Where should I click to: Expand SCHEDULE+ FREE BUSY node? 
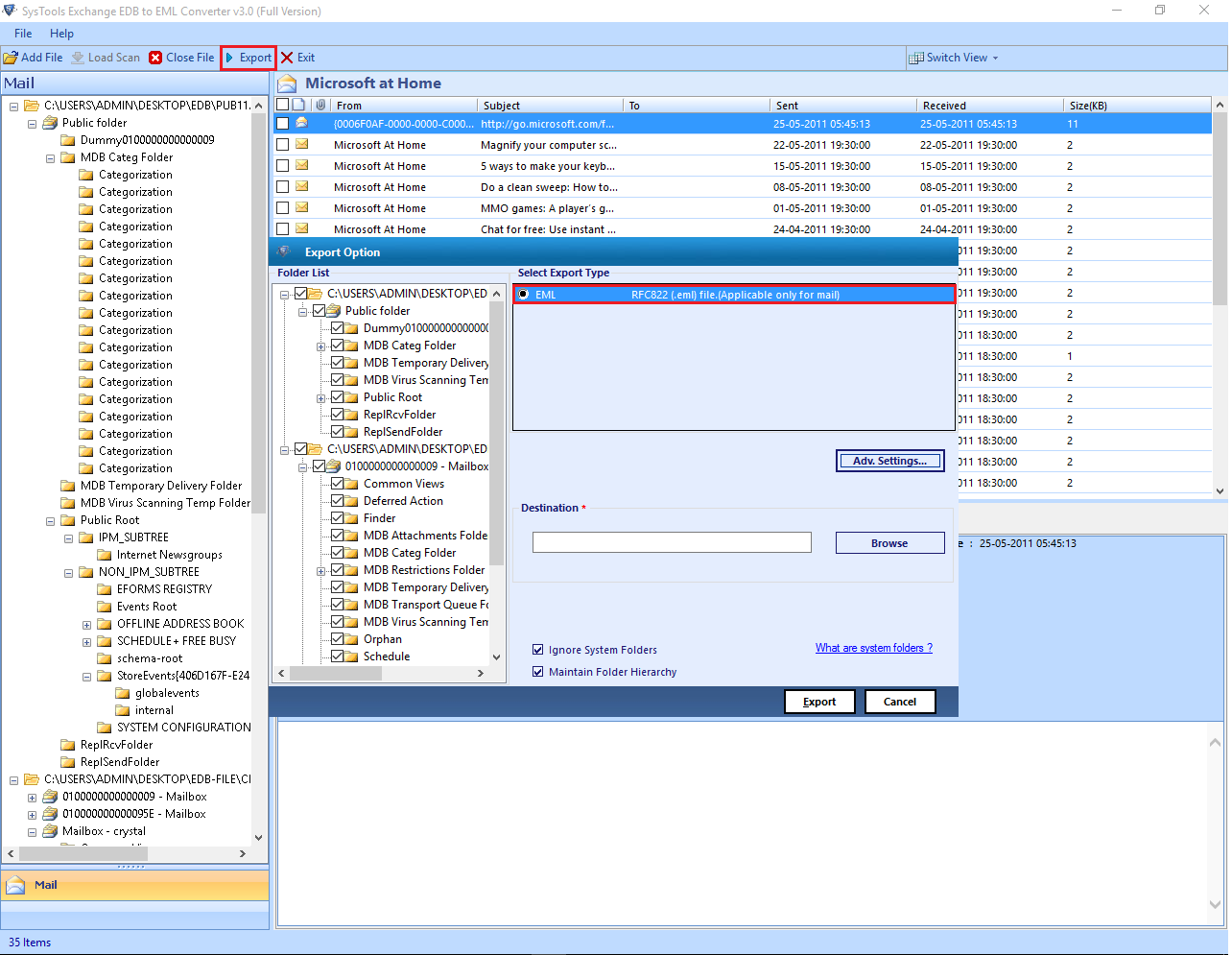(x=87, y=642)
